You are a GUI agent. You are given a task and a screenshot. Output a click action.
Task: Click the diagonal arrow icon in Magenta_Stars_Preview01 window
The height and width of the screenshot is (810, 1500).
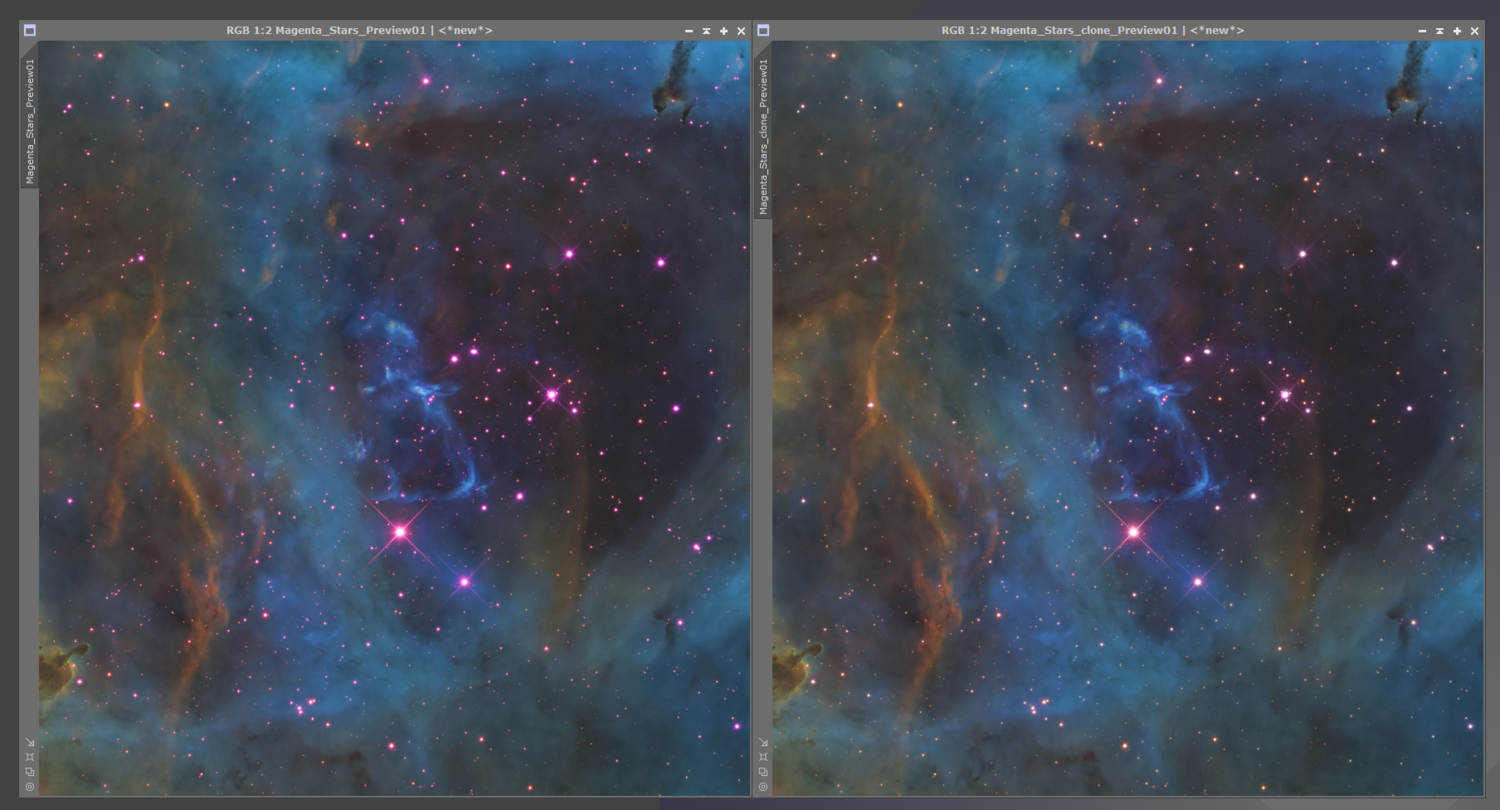(x=30, y=743)
